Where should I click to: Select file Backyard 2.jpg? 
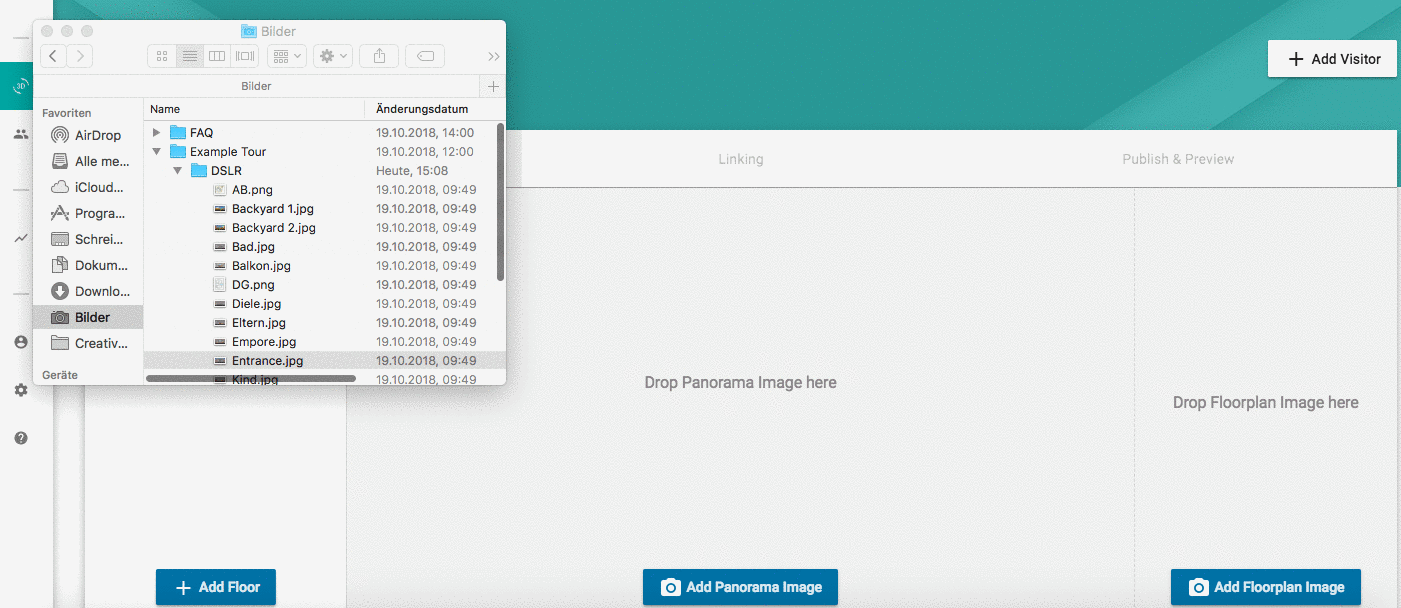(319, 227)
